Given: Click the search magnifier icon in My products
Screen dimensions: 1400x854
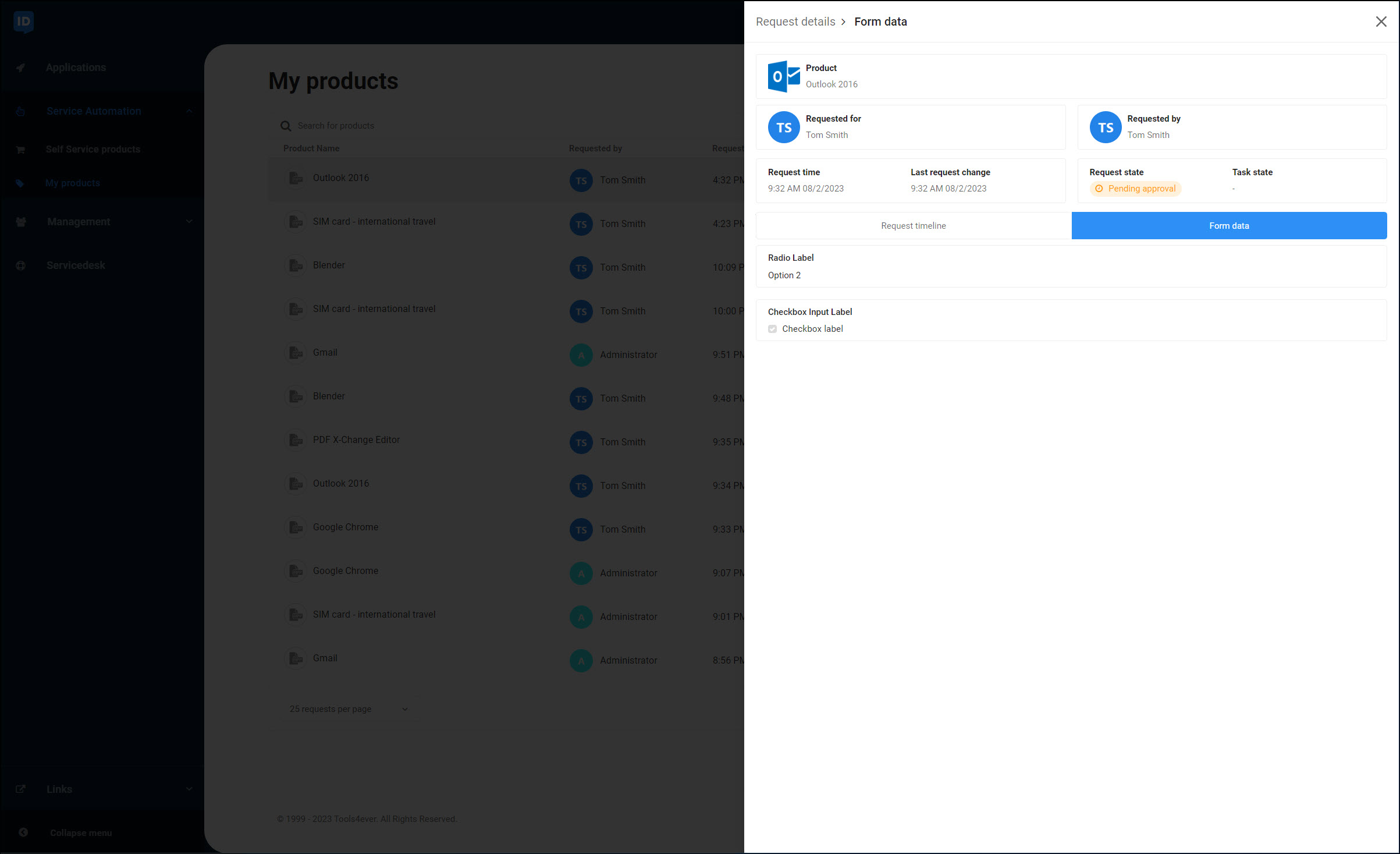Looking at the screenshot, I should (x=286, y=126).
